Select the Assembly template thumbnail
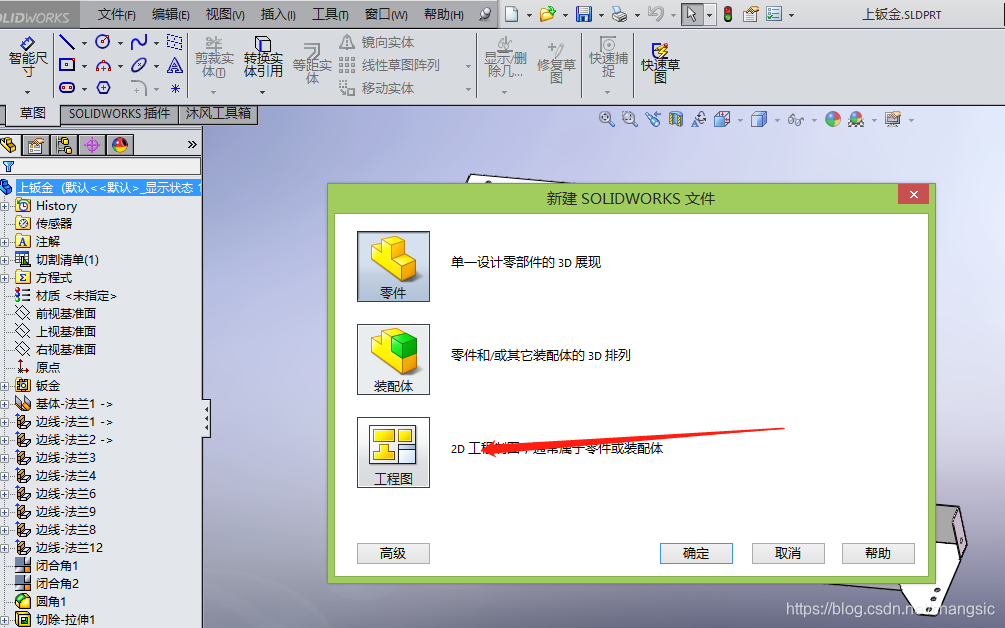Screen dimensions: 1005x628 (x=393, y=359)
